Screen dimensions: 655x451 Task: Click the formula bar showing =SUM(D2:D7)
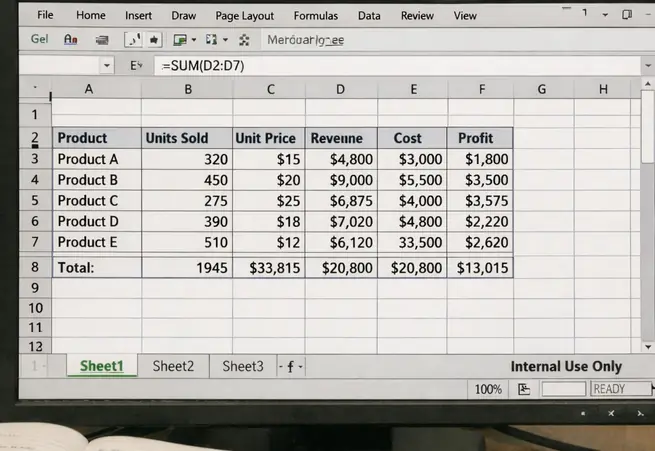click(x=397, y=66)
